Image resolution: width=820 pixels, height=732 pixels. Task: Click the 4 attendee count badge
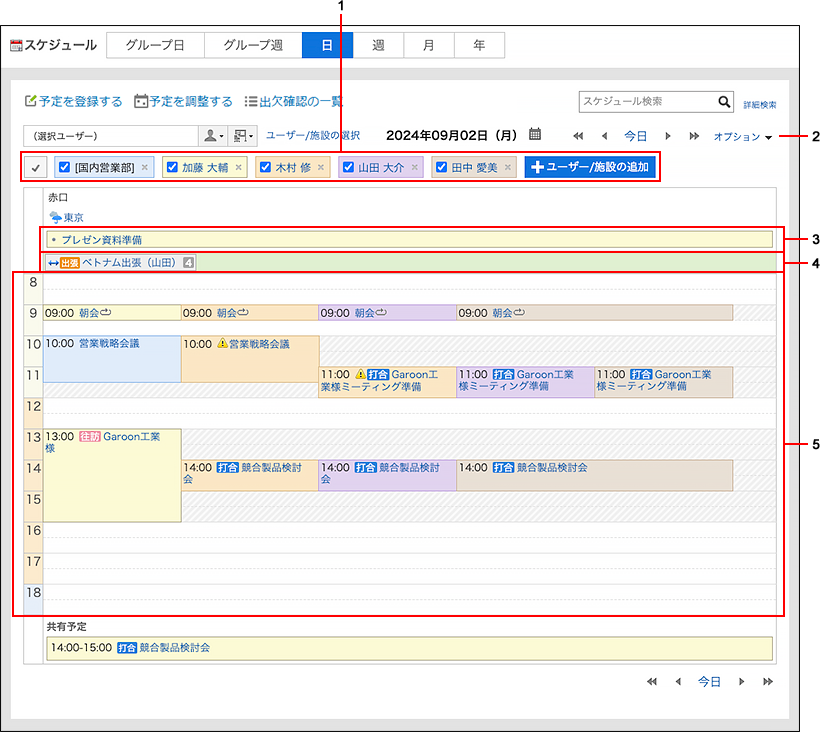click(188, 262)
